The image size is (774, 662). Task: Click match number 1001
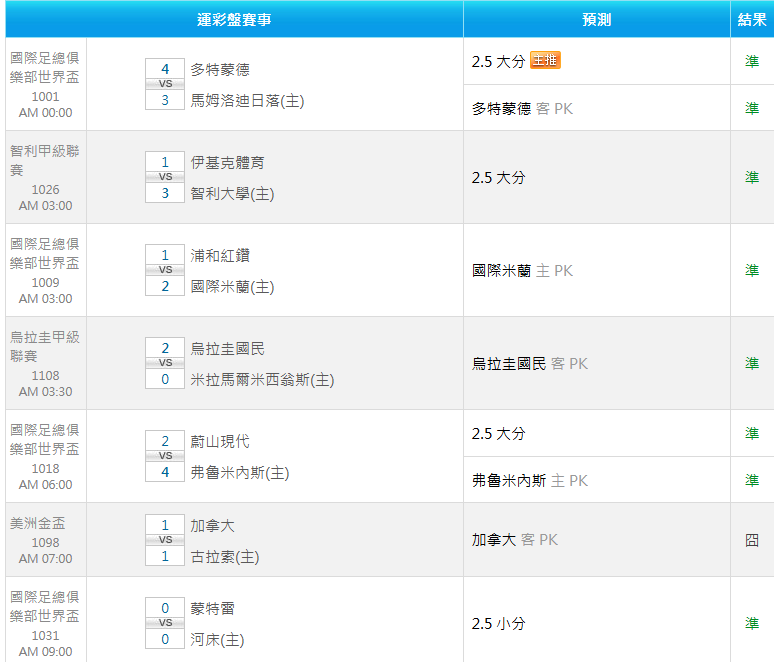tap(45, 97)
